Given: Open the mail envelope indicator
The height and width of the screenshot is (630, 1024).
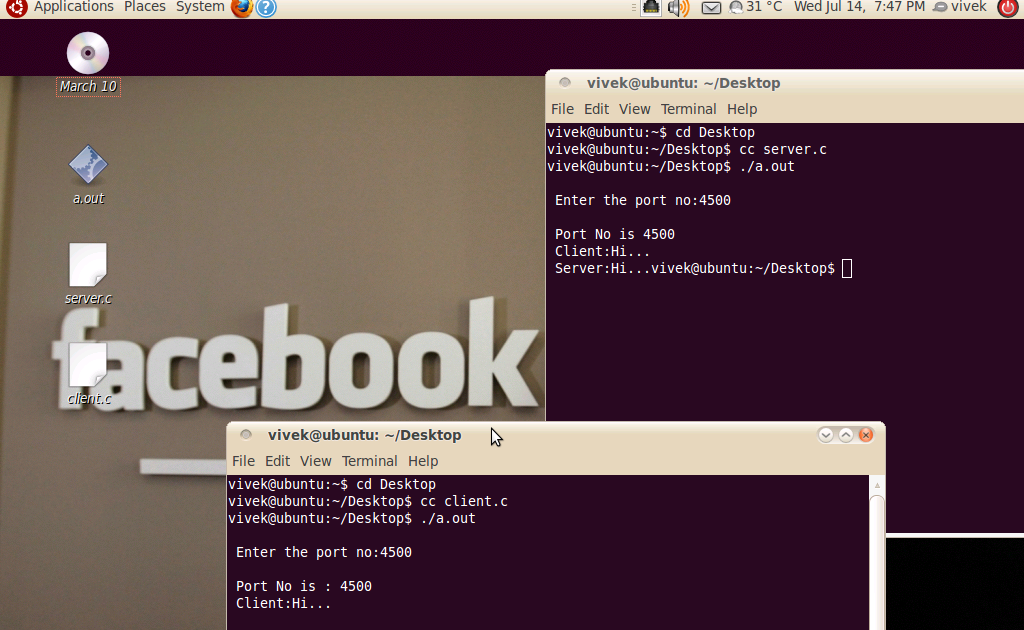Looking at the screenshot, I should pos(711,8).
